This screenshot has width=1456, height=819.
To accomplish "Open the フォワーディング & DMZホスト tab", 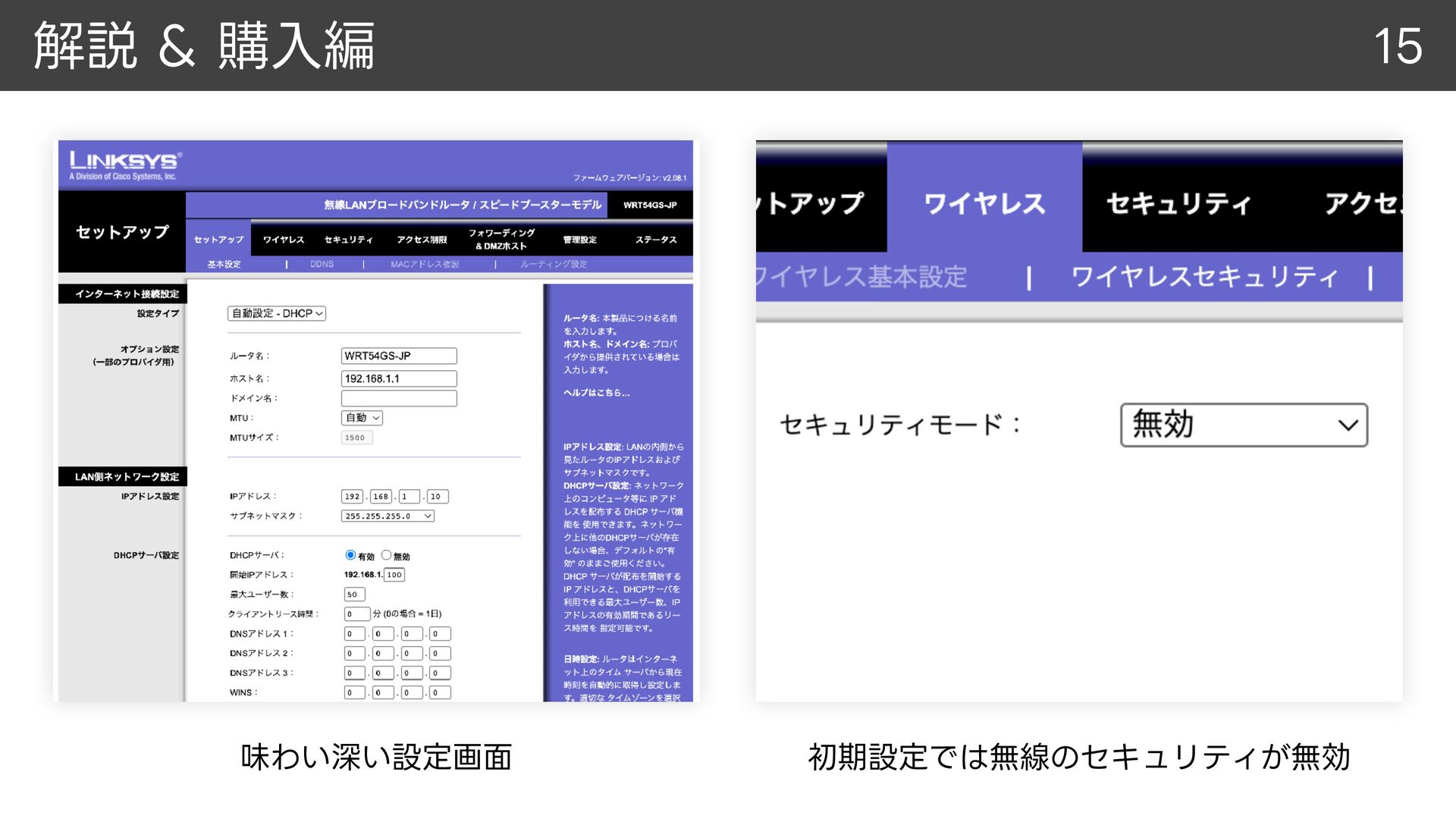I will (x=501, y=239).
